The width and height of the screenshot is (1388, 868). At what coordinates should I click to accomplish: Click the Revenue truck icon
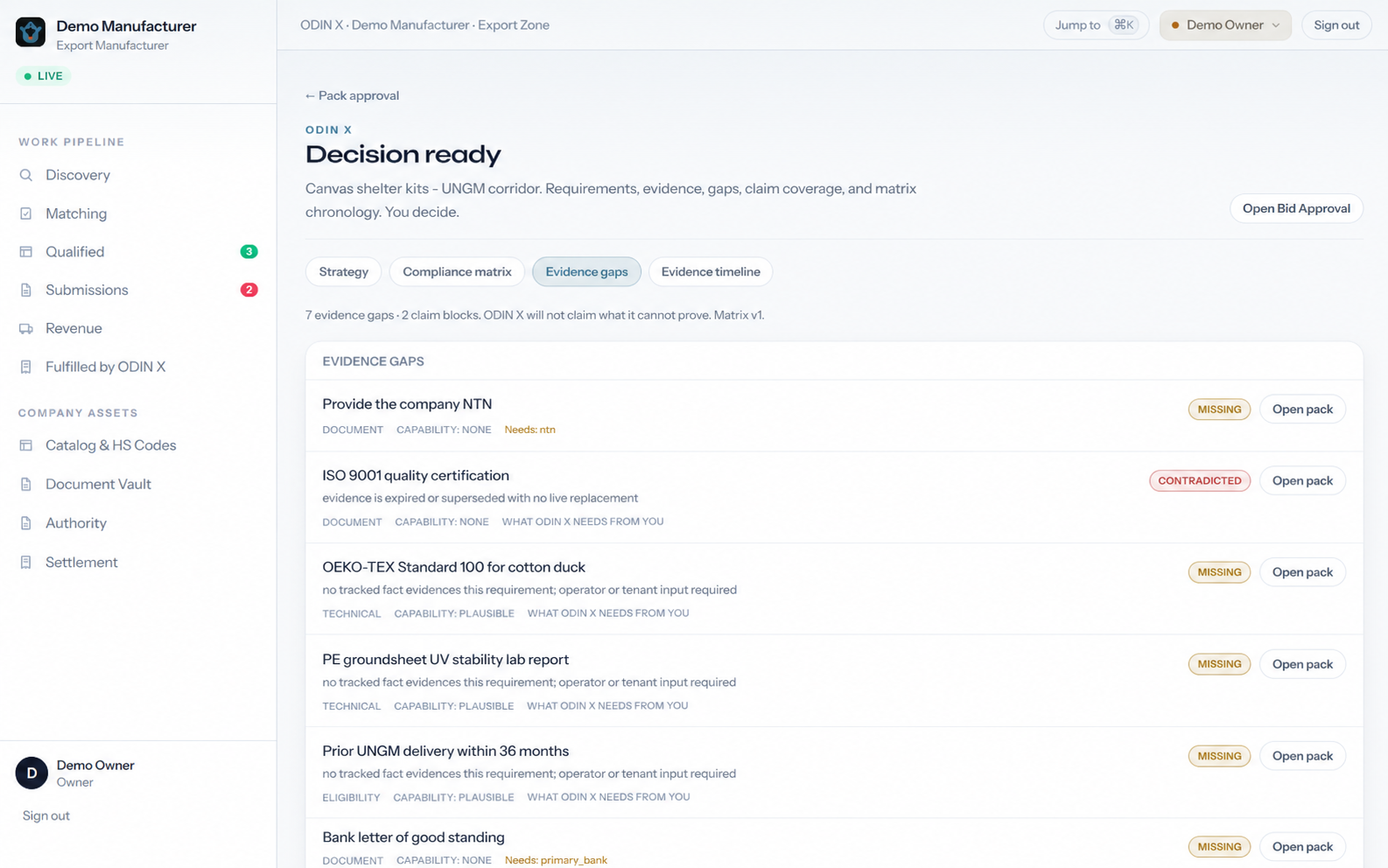point(26,329)
